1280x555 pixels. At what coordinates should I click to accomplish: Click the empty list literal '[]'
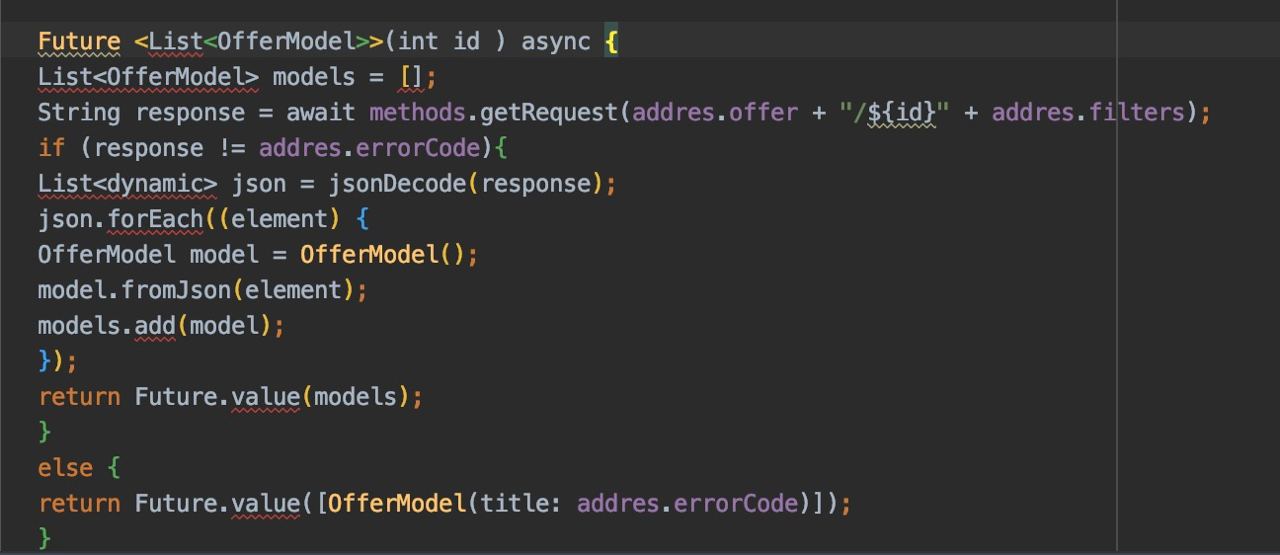tap(411, 77)
